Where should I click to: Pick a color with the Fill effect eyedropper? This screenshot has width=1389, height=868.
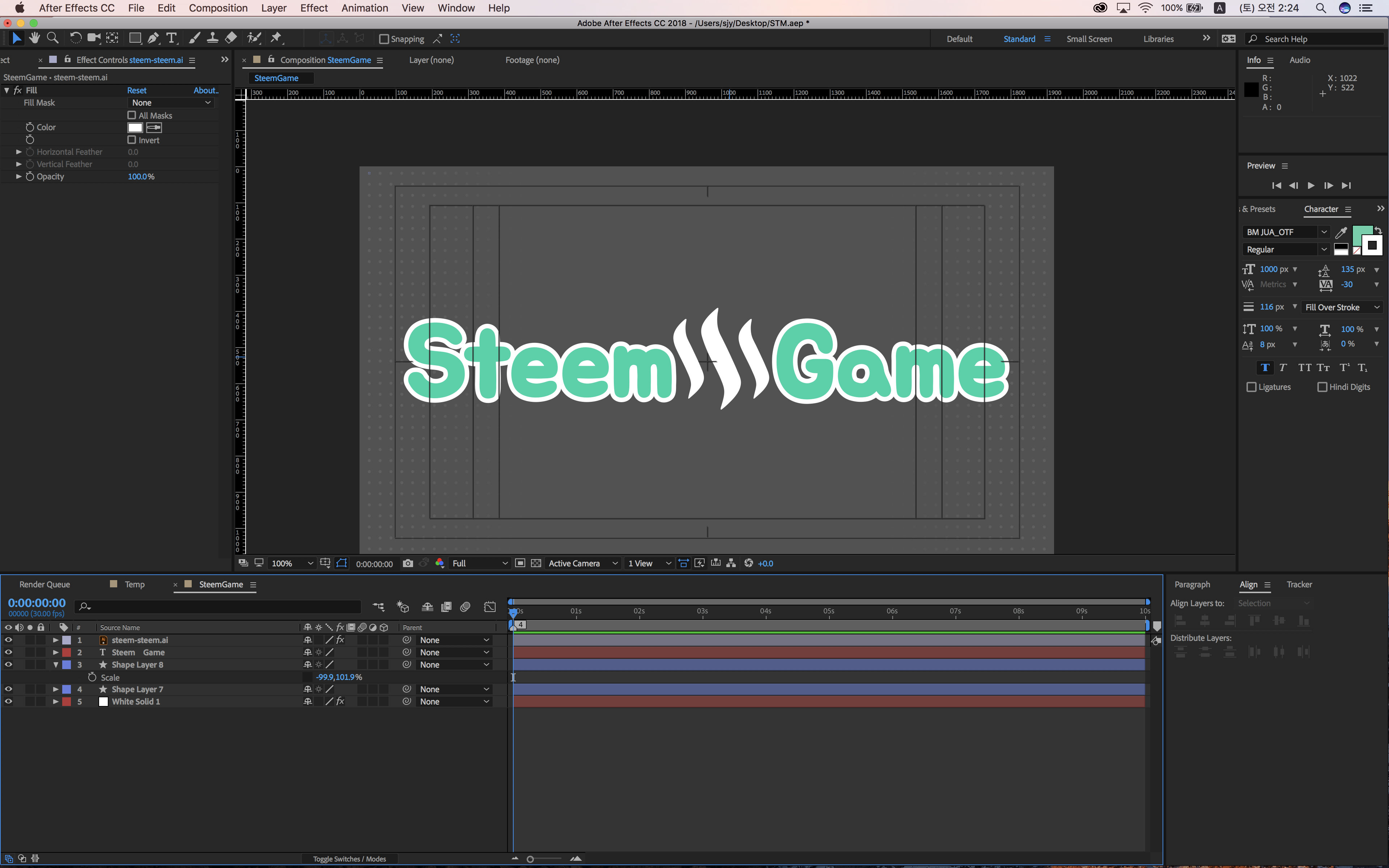(x=154, y=127)
